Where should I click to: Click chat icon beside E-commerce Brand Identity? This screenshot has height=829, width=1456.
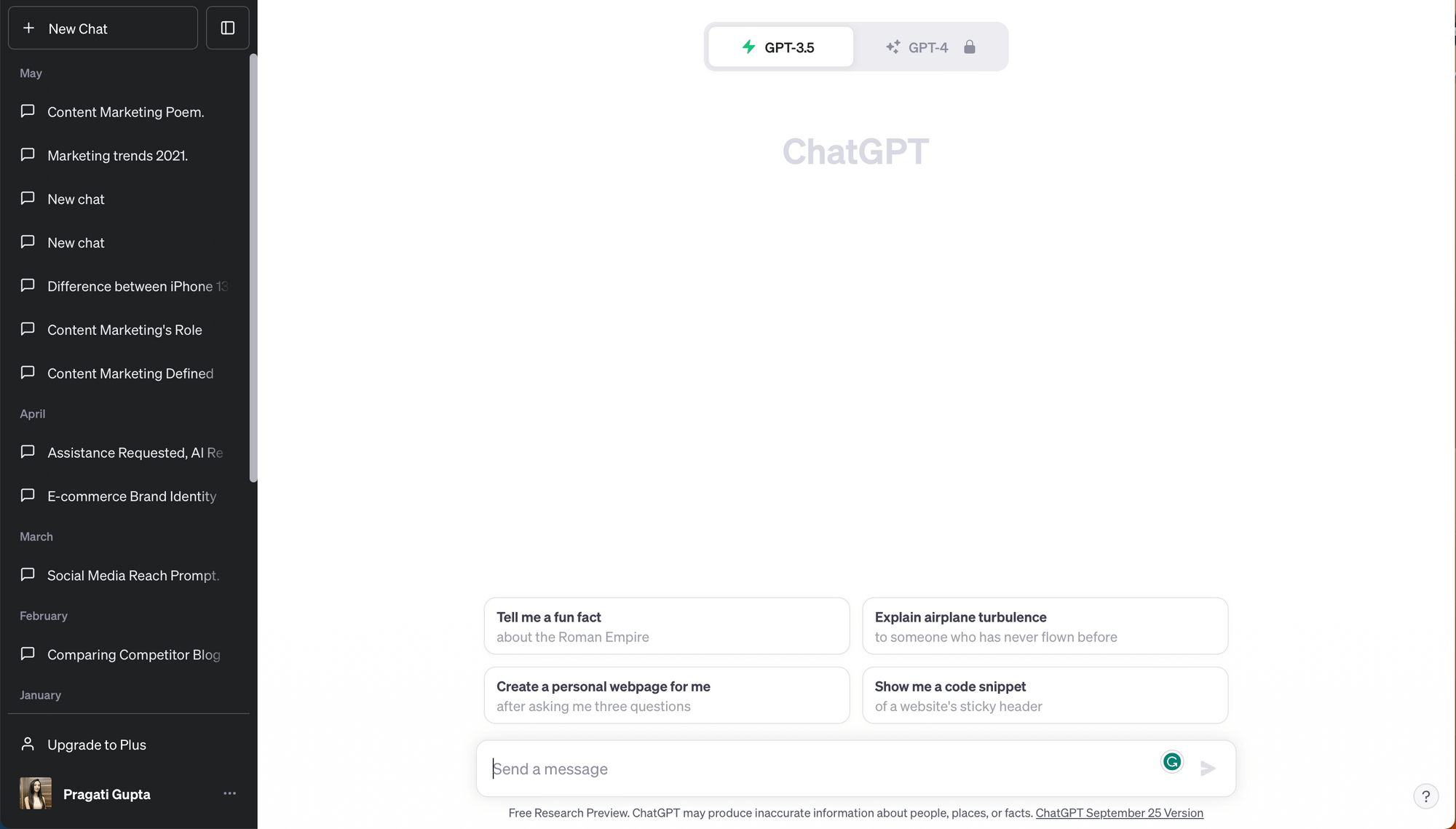[x=28, y=496]
